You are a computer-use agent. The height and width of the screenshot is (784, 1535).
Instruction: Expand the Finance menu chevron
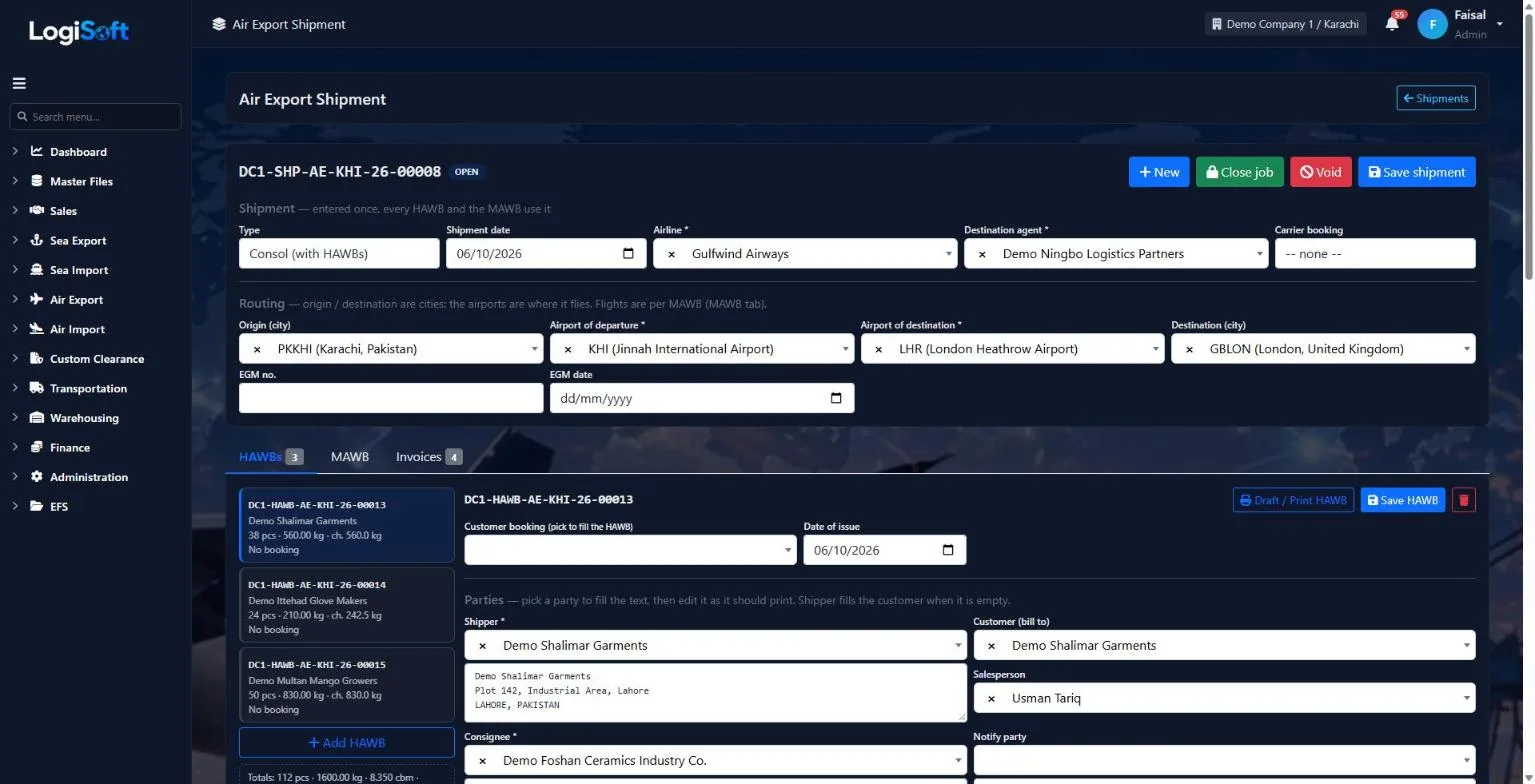[16, 447]
